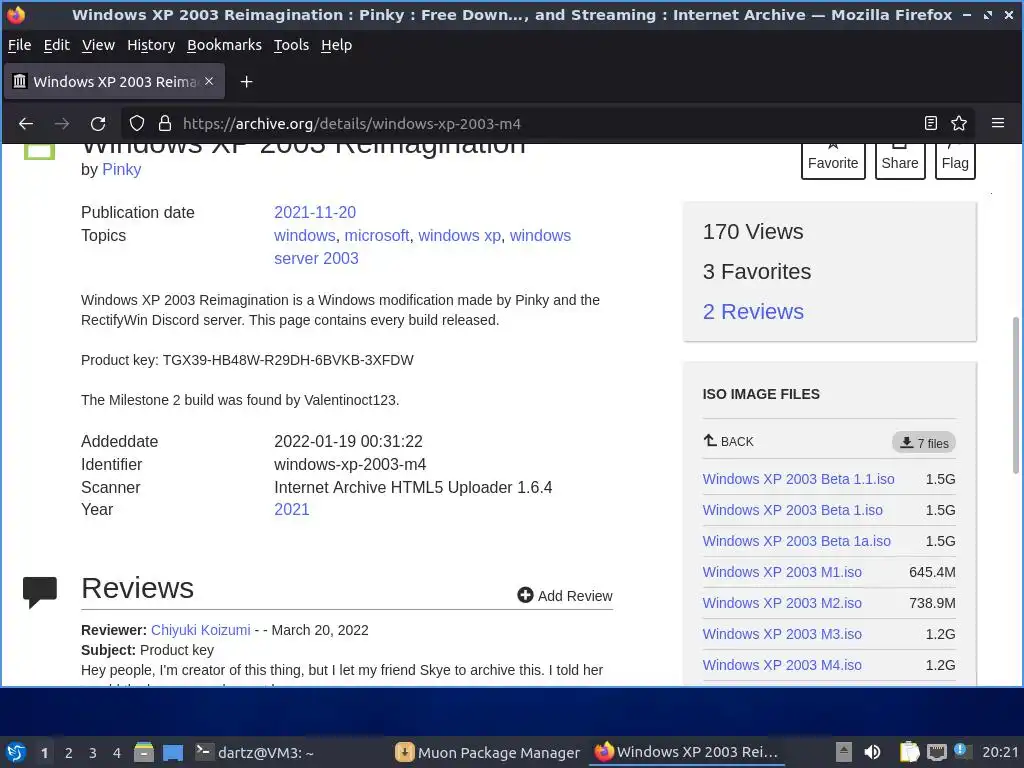Click the Favorite button
The width and height of the screenshot is (1024, 768).
tap(833, 161)
